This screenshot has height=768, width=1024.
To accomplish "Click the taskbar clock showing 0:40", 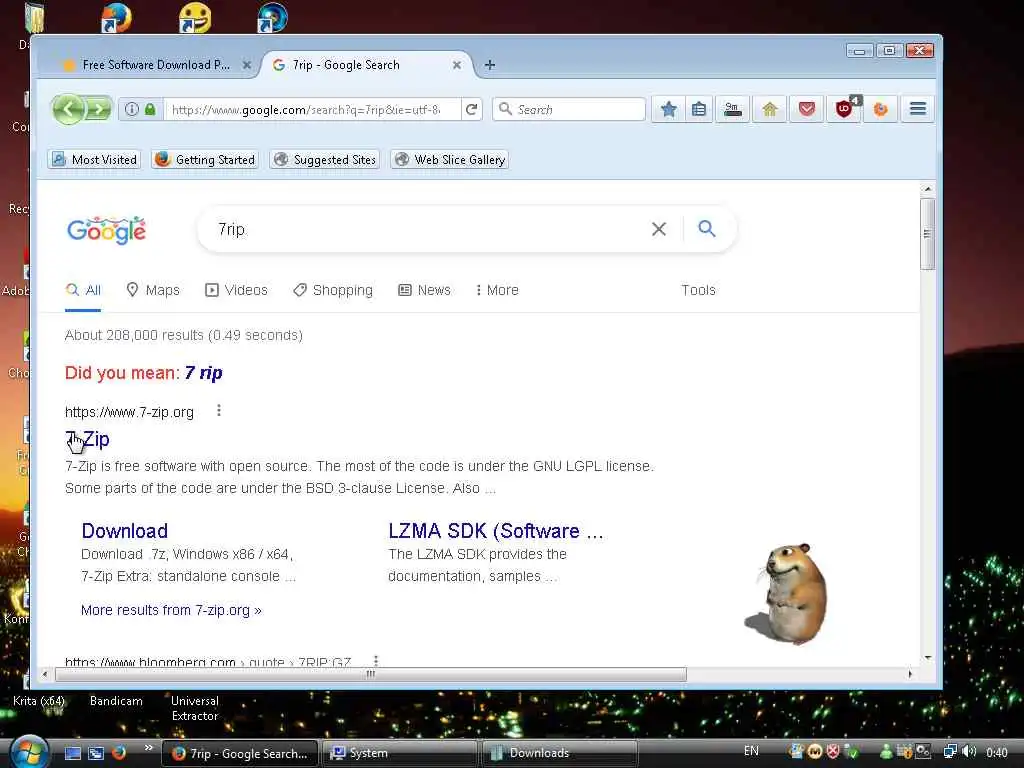I will click(997, 752).
